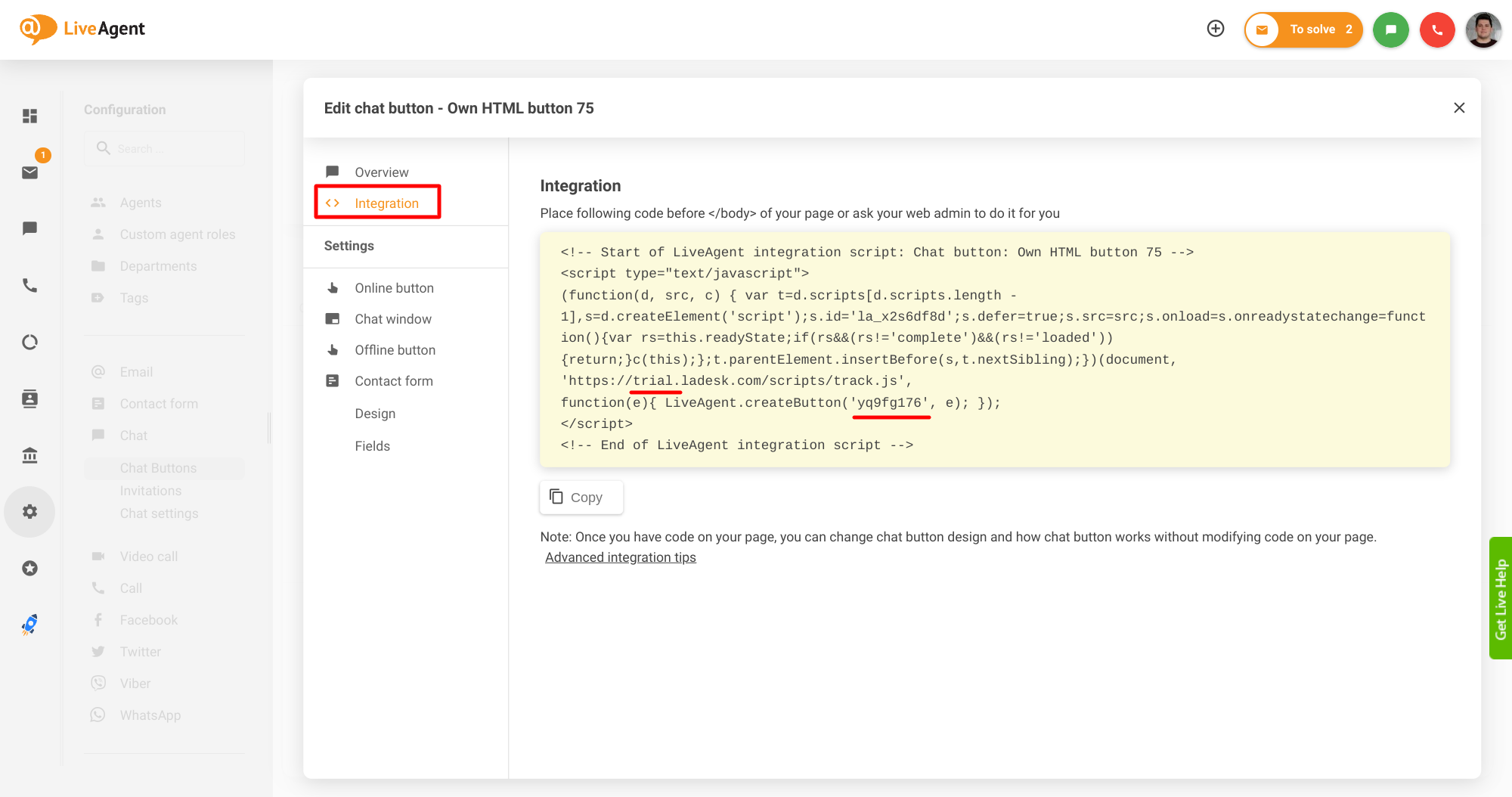
Task: Open Calls via the phone sidebar icon
Action: point(29,286)
